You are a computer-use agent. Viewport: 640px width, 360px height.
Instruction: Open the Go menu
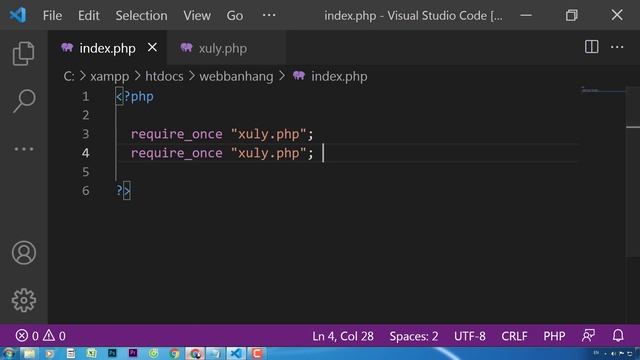tap(235, 16)
